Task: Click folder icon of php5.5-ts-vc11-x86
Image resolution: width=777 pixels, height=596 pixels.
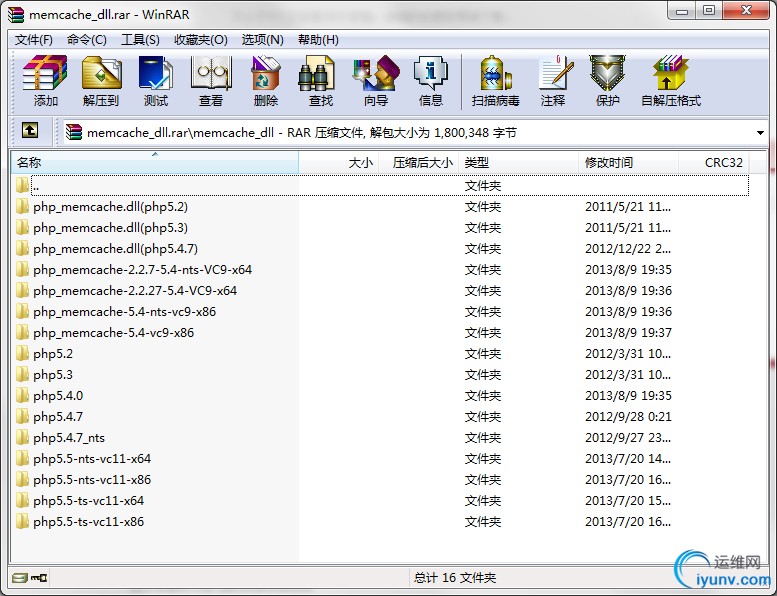Action: click(x=22, y=522)
